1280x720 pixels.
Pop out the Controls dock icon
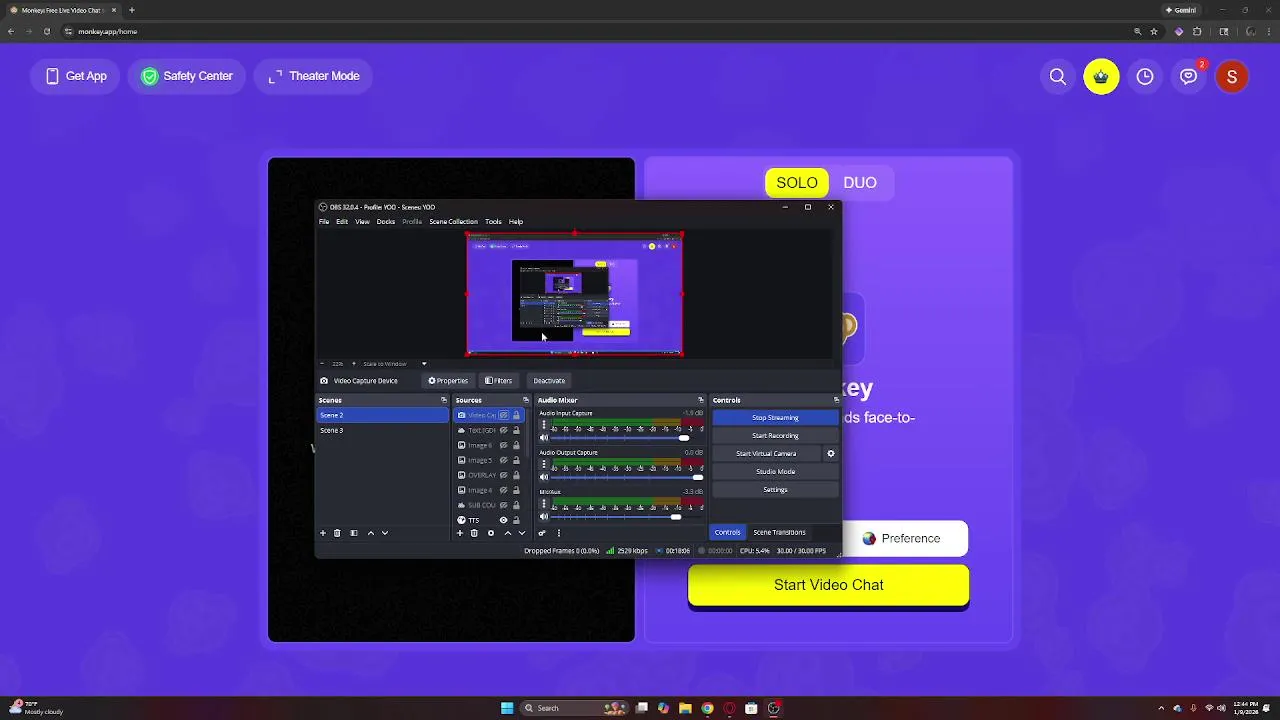(x=836, y=400)
